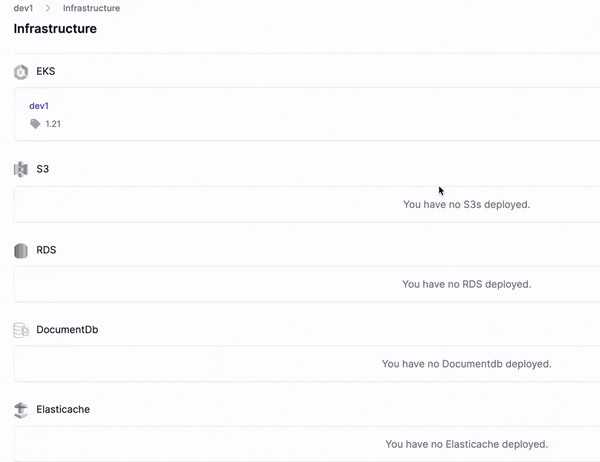Click the RDS section heading

[46, 250]
